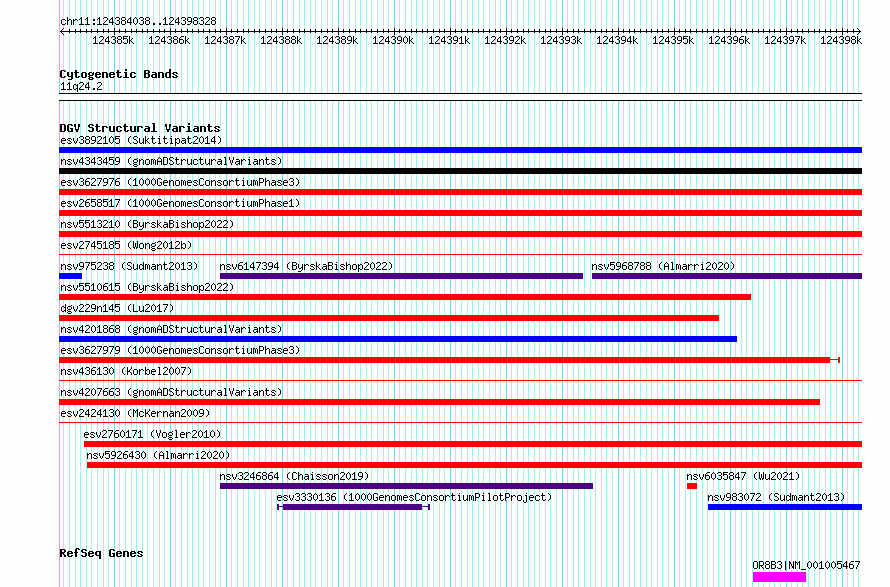Select esv3627979 (1000GenomesConsortiumPhase3) label
The width and height of the screenshot is (890, 587).
click(x=180, y=350)
